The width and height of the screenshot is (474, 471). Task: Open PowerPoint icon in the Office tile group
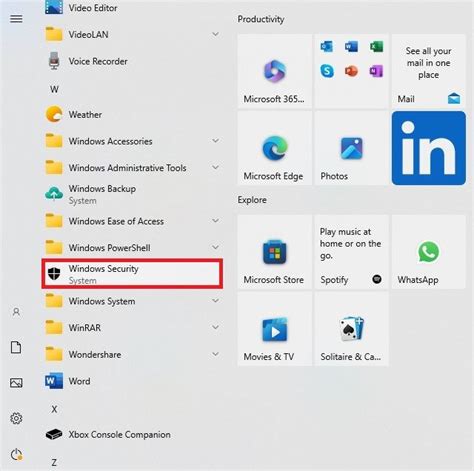click(x=351, y=71)
